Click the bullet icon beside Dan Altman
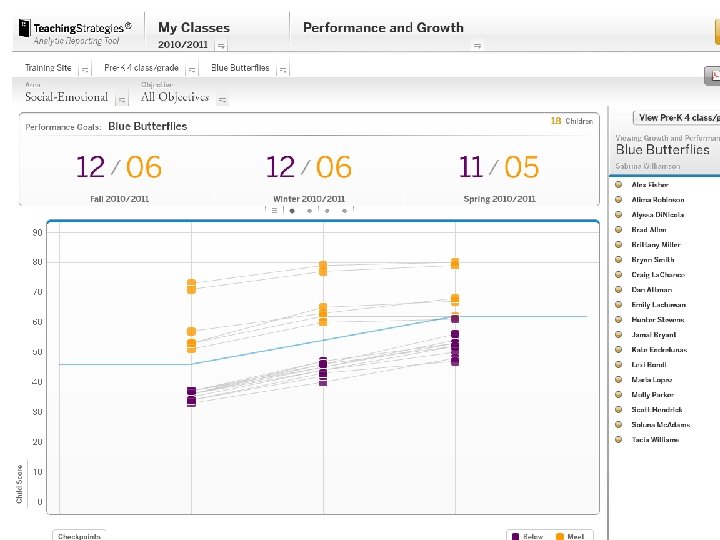The width and height of the screenshot is (720, 540). pos(619,290)
